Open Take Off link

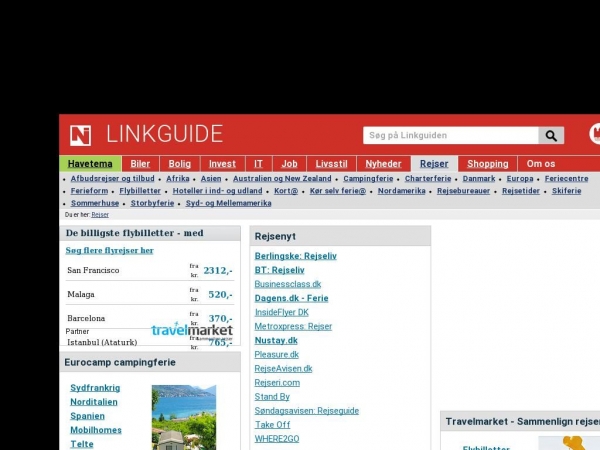pyautogui.click(x=273, y=425)
